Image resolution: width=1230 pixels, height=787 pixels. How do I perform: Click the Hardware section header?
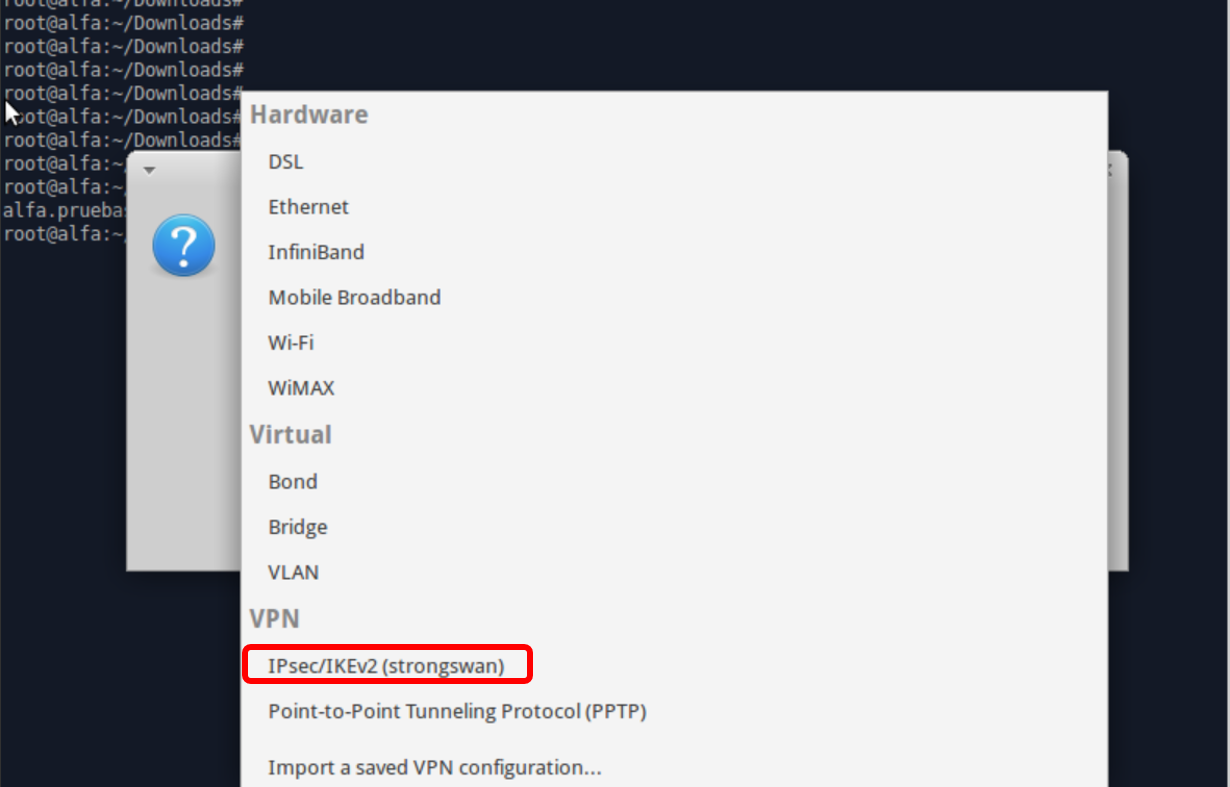(309, 115)
